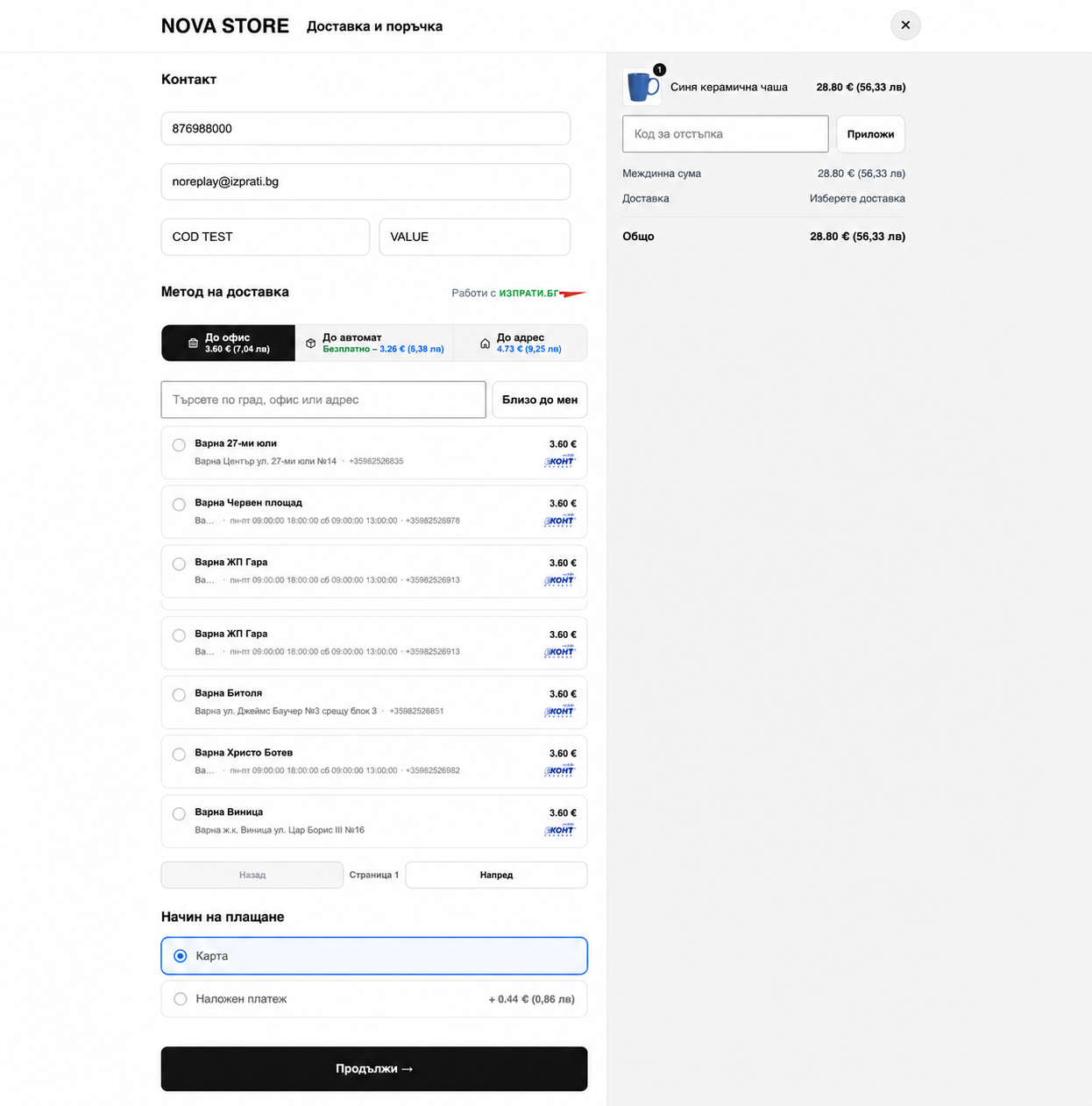Screen dimensions: 1092x1106
Task: Click the Близо до мен button
Action: [540, 400]
